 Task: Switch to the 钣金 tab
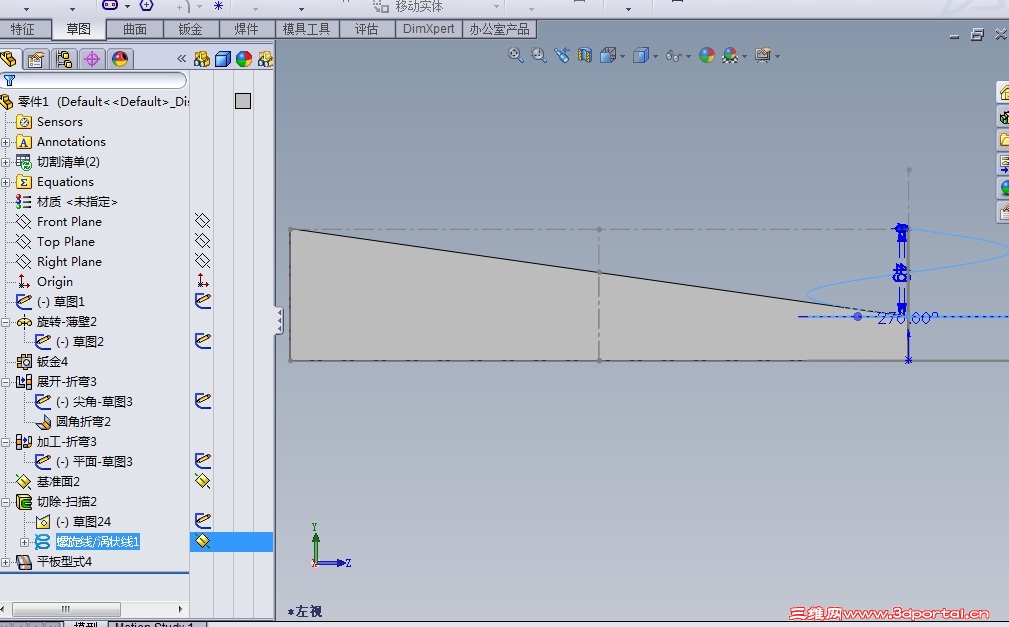[190, 30]
